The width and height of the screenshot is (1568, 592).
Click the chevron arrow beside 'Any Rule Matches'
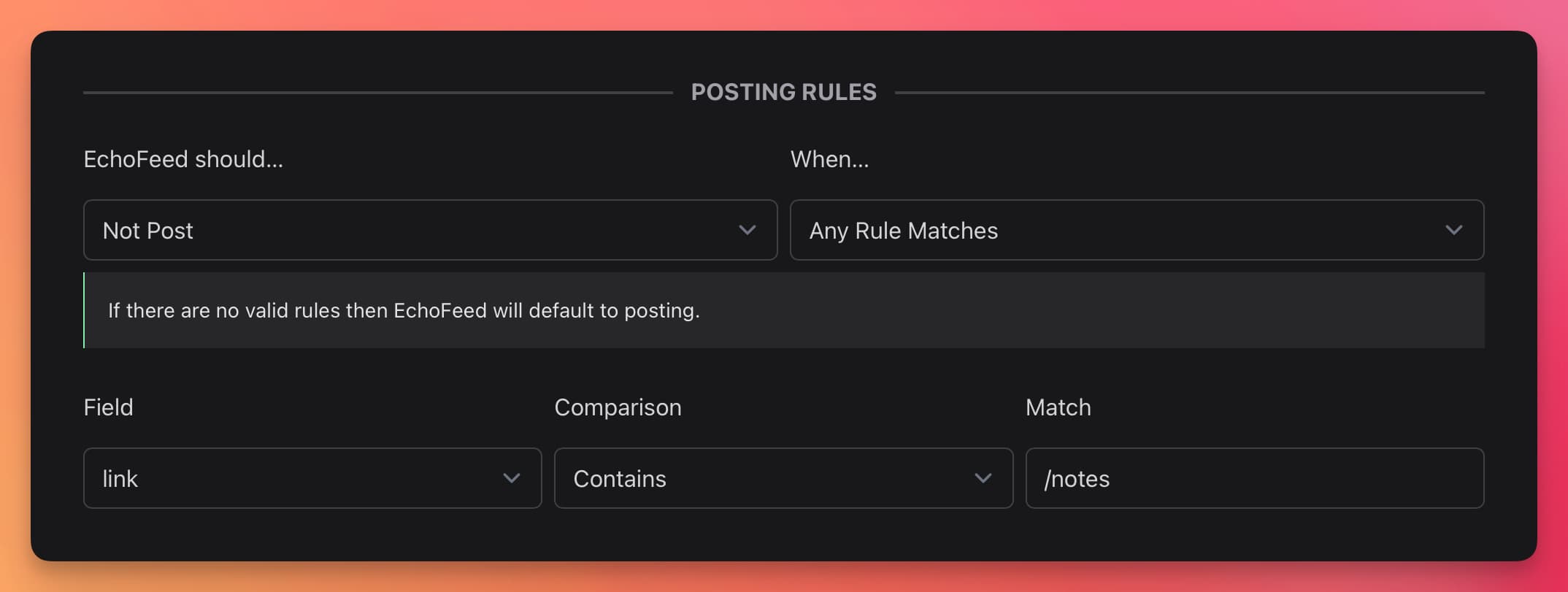coord(1453,230)
